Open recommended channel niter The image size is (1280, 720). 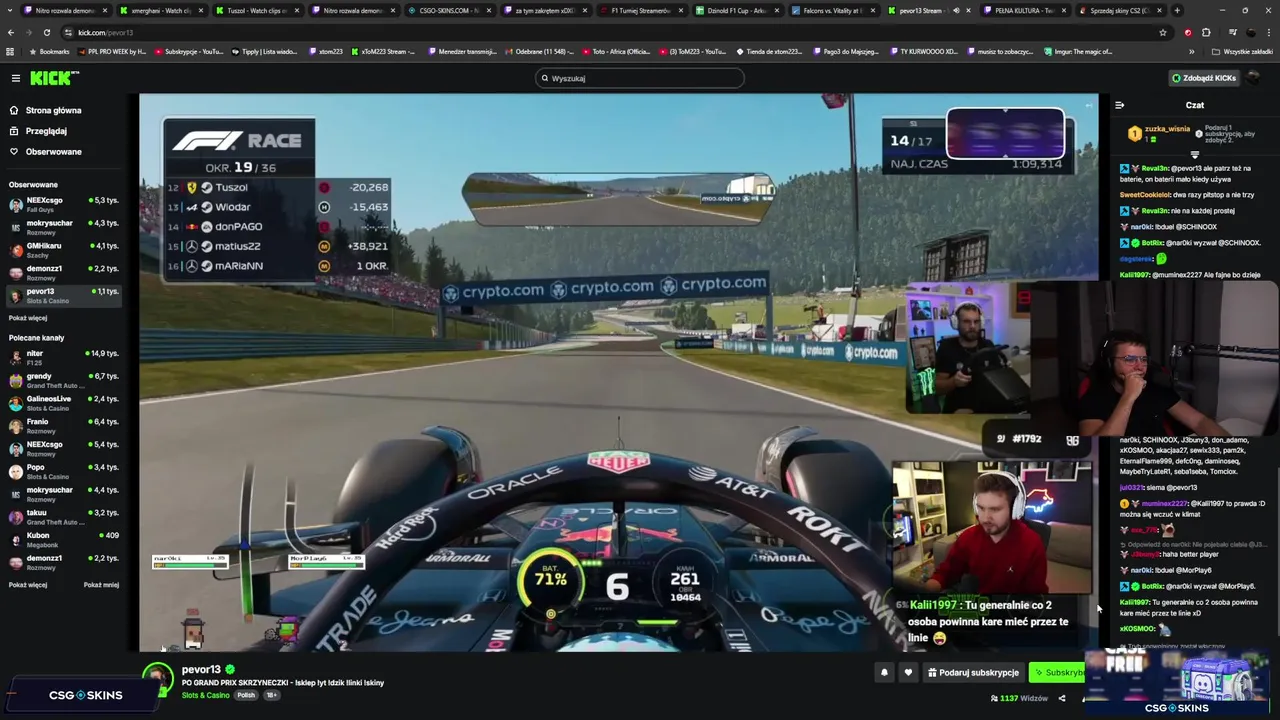[62, 357]
